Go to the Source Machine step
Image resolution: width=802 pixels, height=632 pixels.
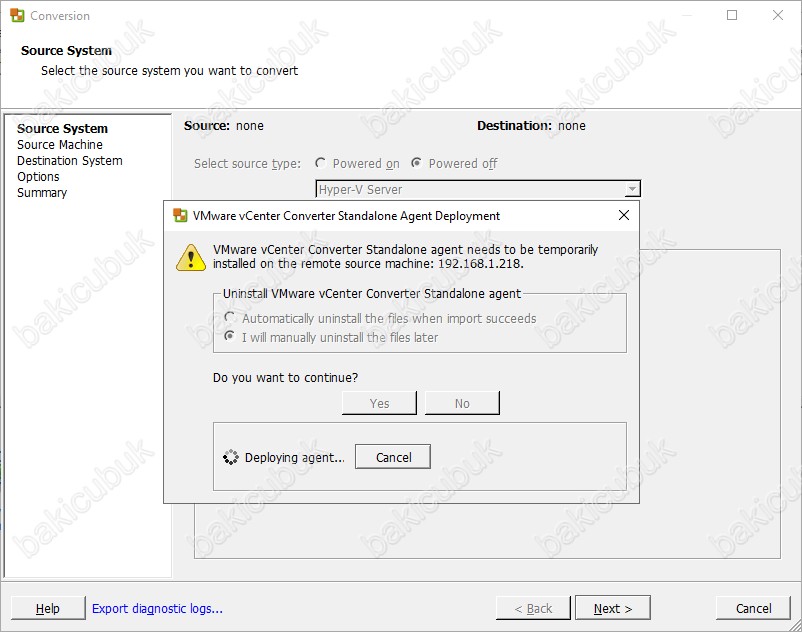point(60,145)
